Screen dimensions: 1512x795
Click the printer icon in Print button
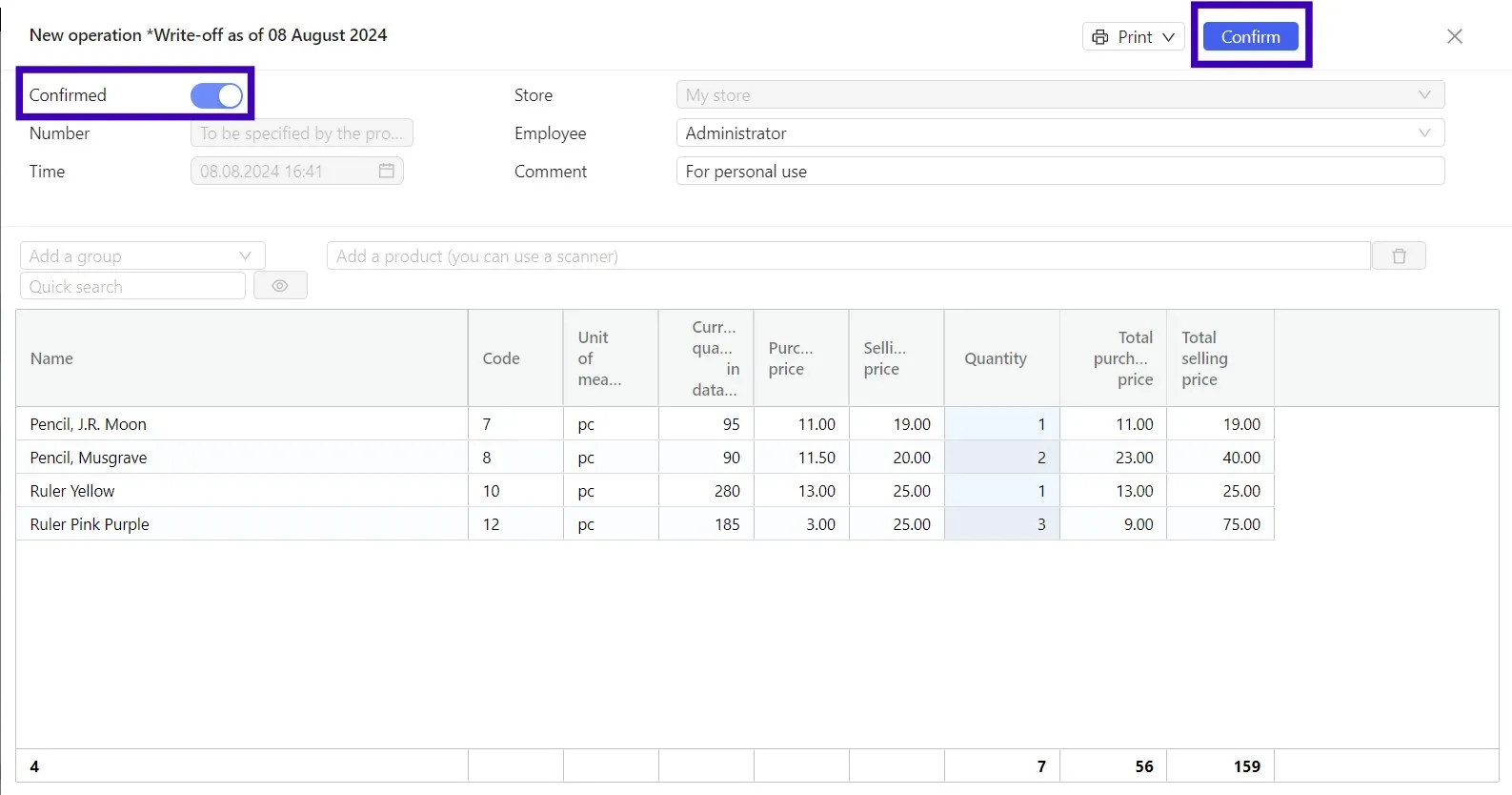pyautogui.click(x=1100, y=37)
